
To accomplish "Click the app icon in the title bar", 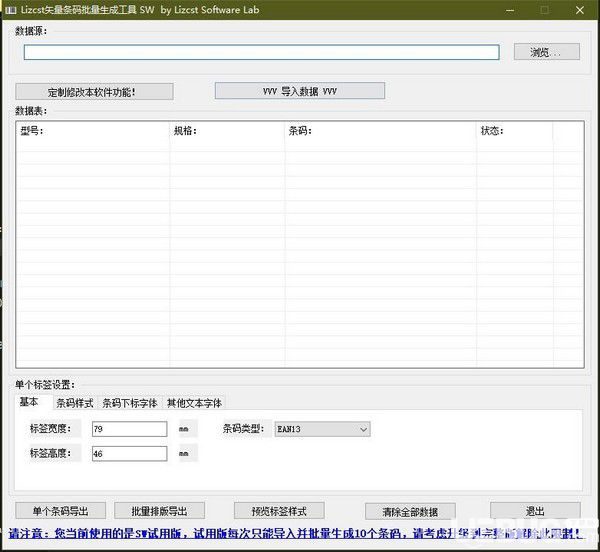I will tap(11, 10).
